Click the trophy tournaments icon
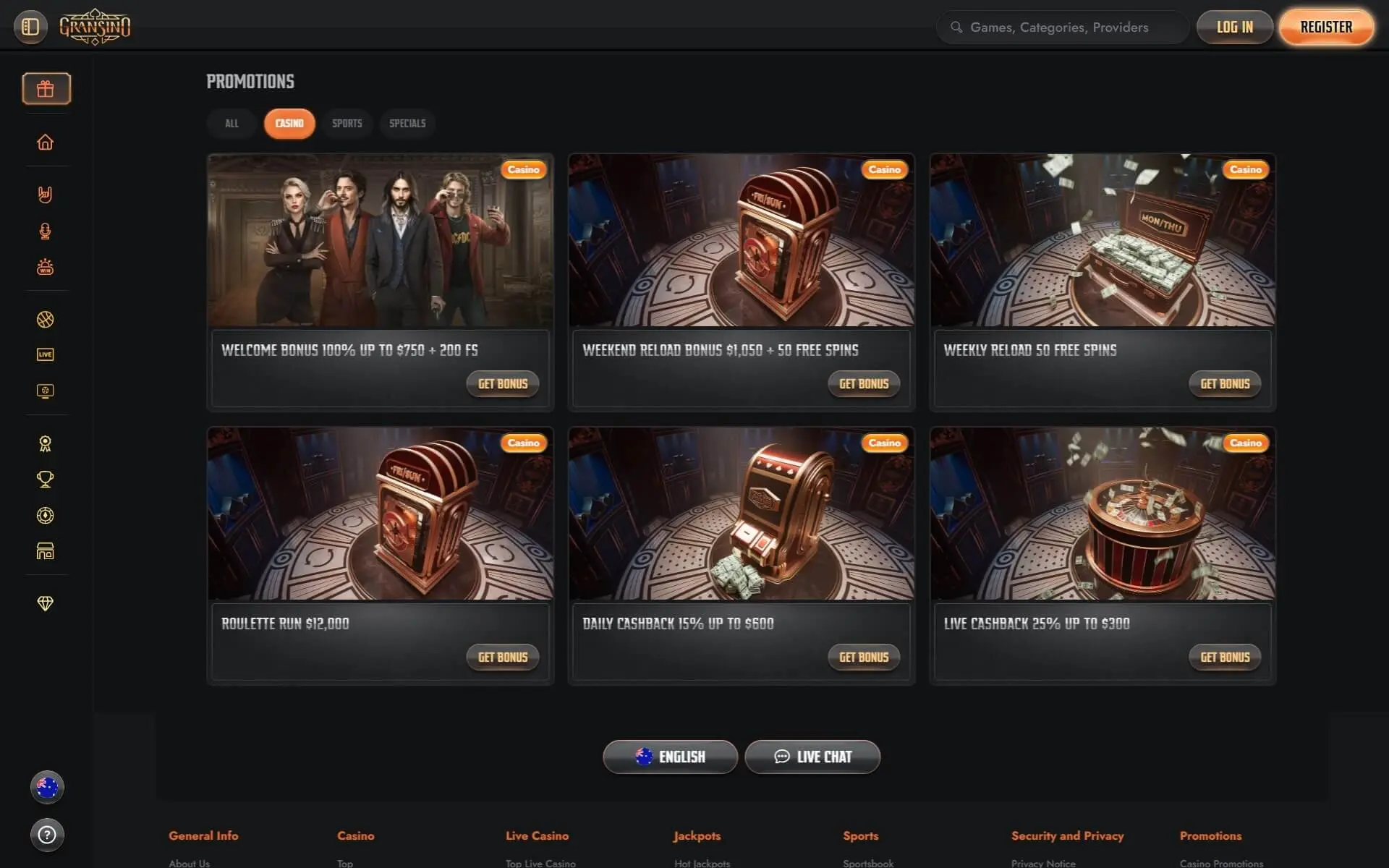The height and width of the screenshot is (868, 1389). pos(46,479)
